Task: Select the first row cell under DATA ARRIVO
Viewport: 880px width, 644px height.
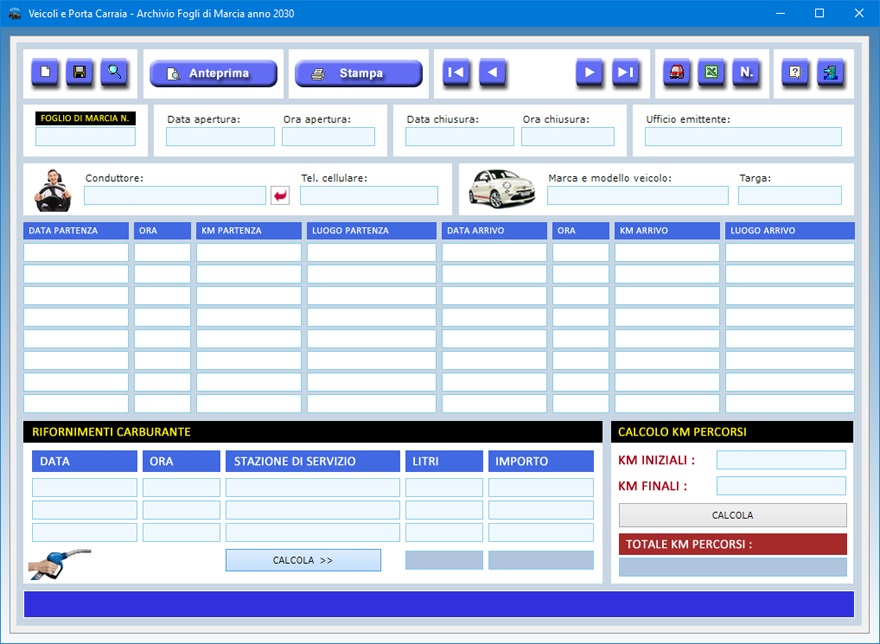Action: point(494,252)
